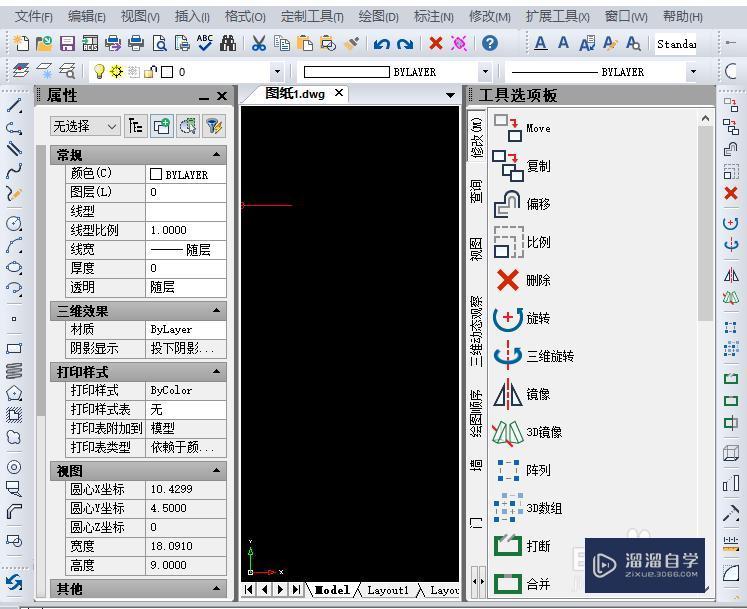Toggle the PICKADD selection mode button
The height and width of the screenshot is (609, 747).
pyautogui.click(x=162, y=126)
